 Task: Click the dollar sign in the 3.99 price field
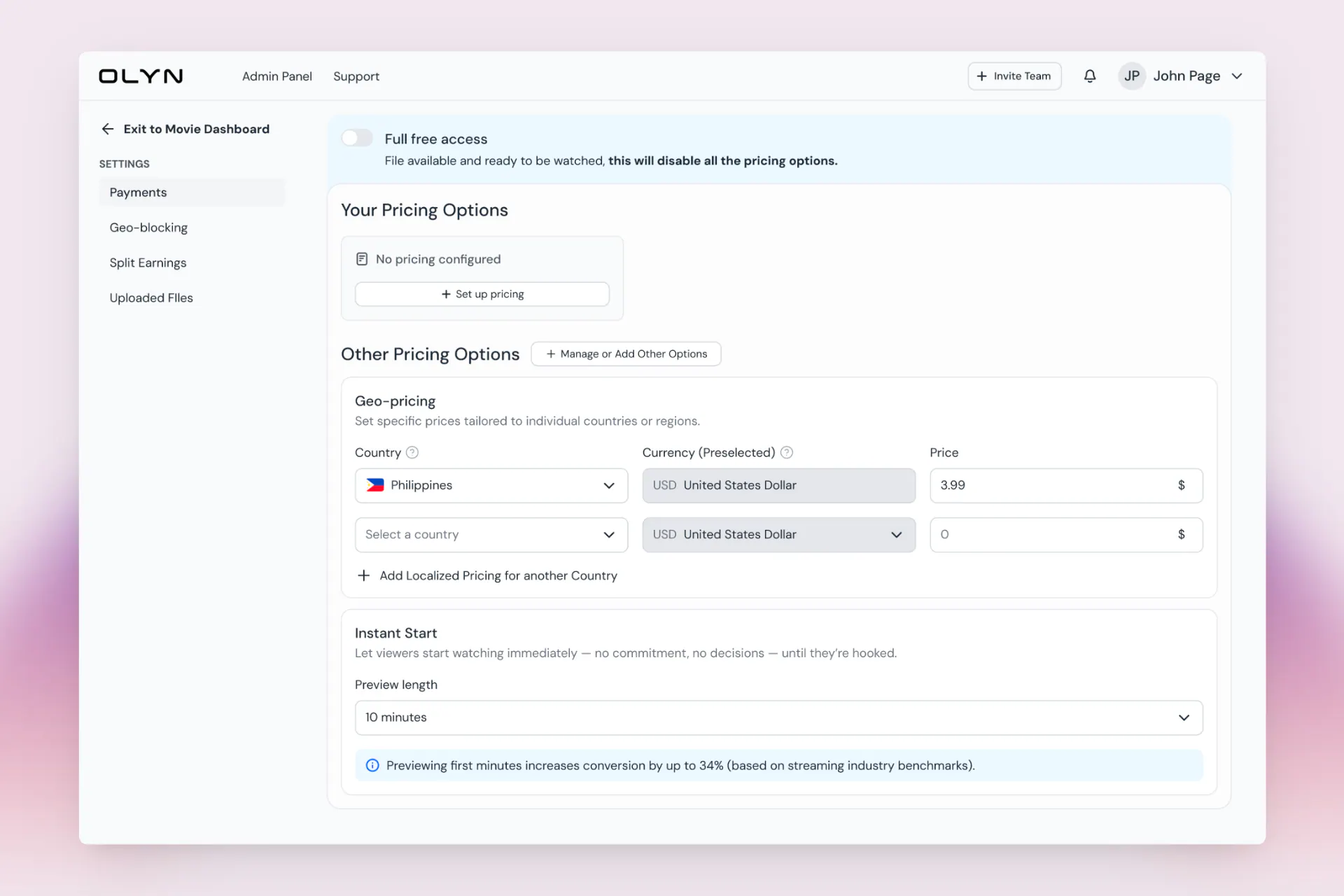[x=1181, y=485]
